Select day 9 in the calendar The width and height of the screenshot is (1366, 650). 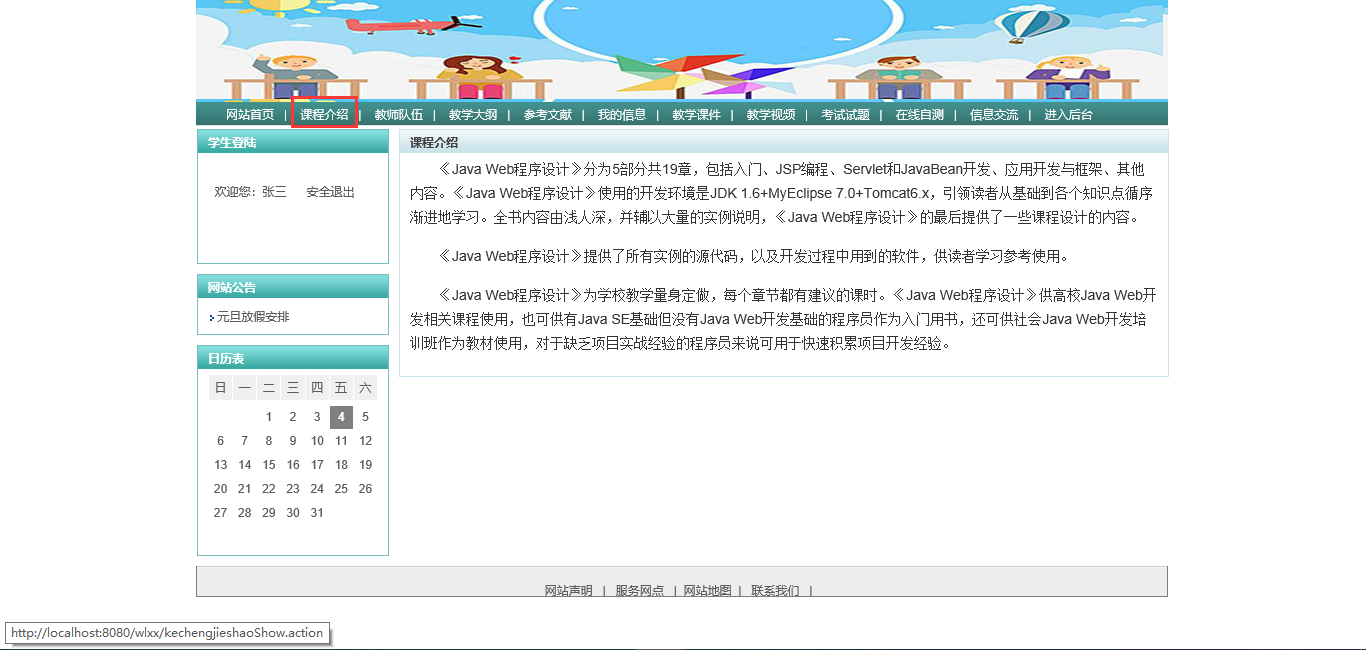293,441
